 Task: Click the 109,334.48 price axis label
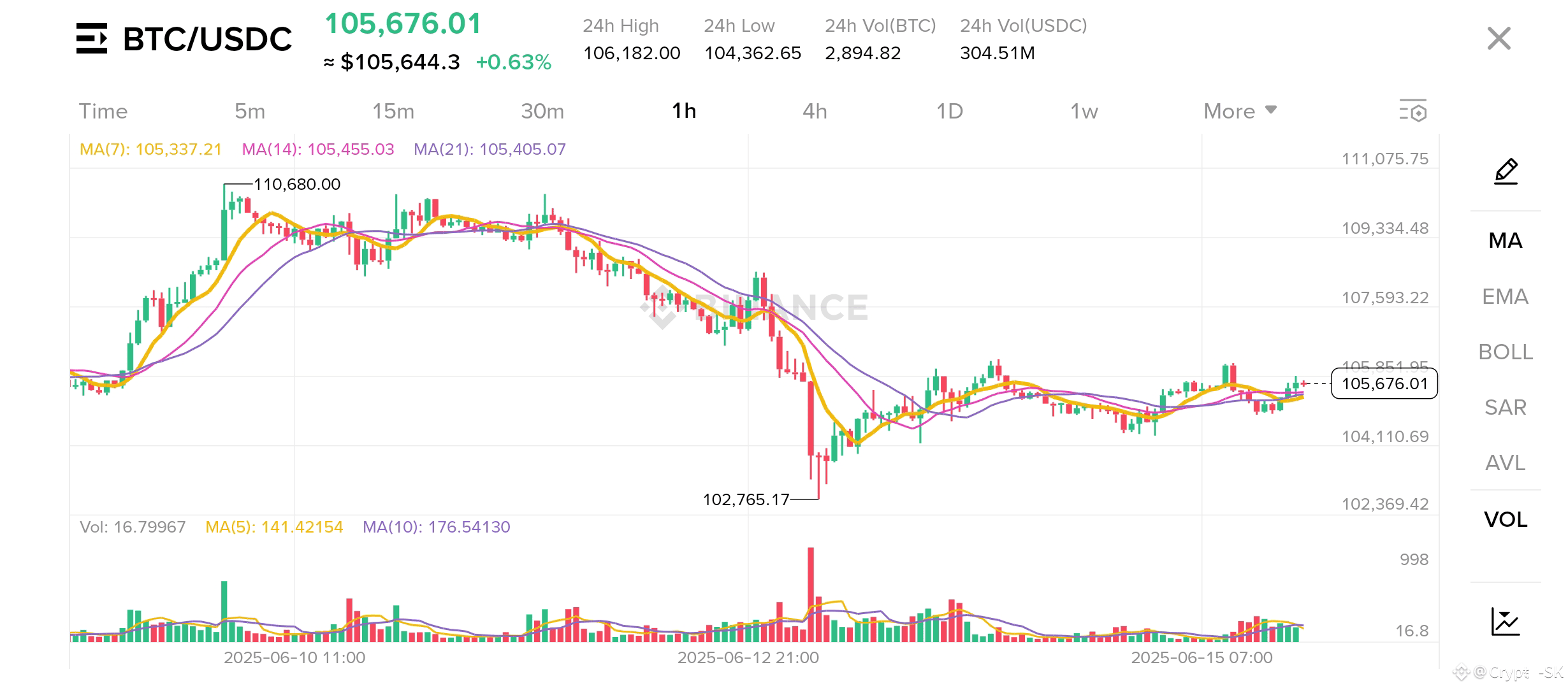click(1385, 228)
